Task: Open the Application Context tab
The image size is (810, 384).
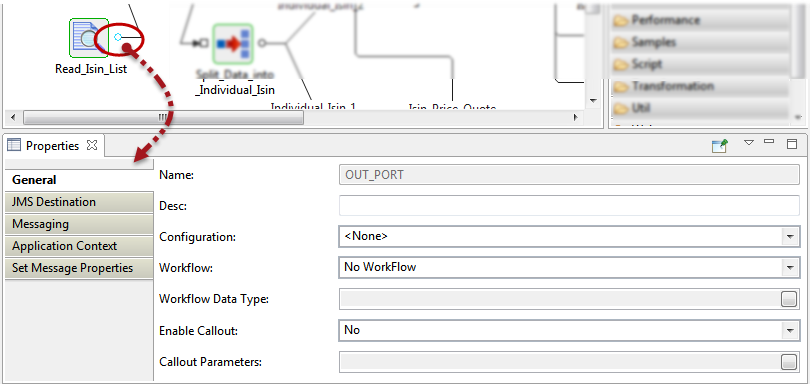Action: pos(79,246)
